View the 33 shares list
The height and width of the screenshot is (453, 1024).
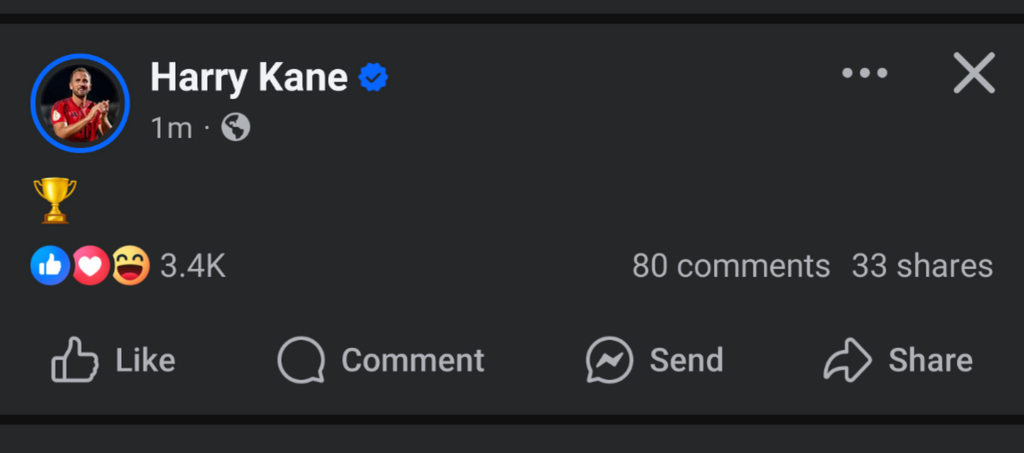pos(922,266)
